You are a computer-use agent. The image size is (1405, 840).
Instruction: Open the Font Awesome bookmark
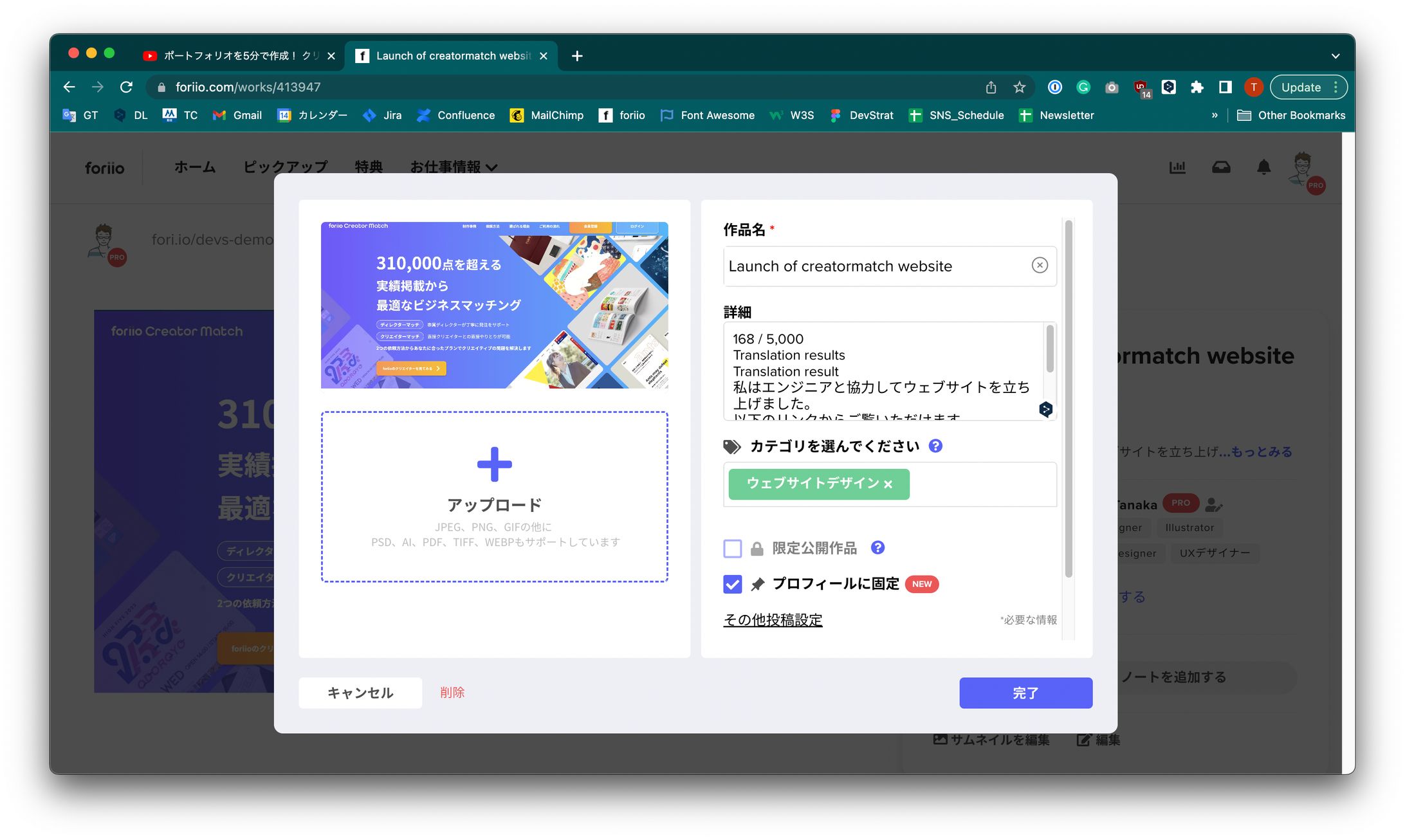(x=708, y=115)
